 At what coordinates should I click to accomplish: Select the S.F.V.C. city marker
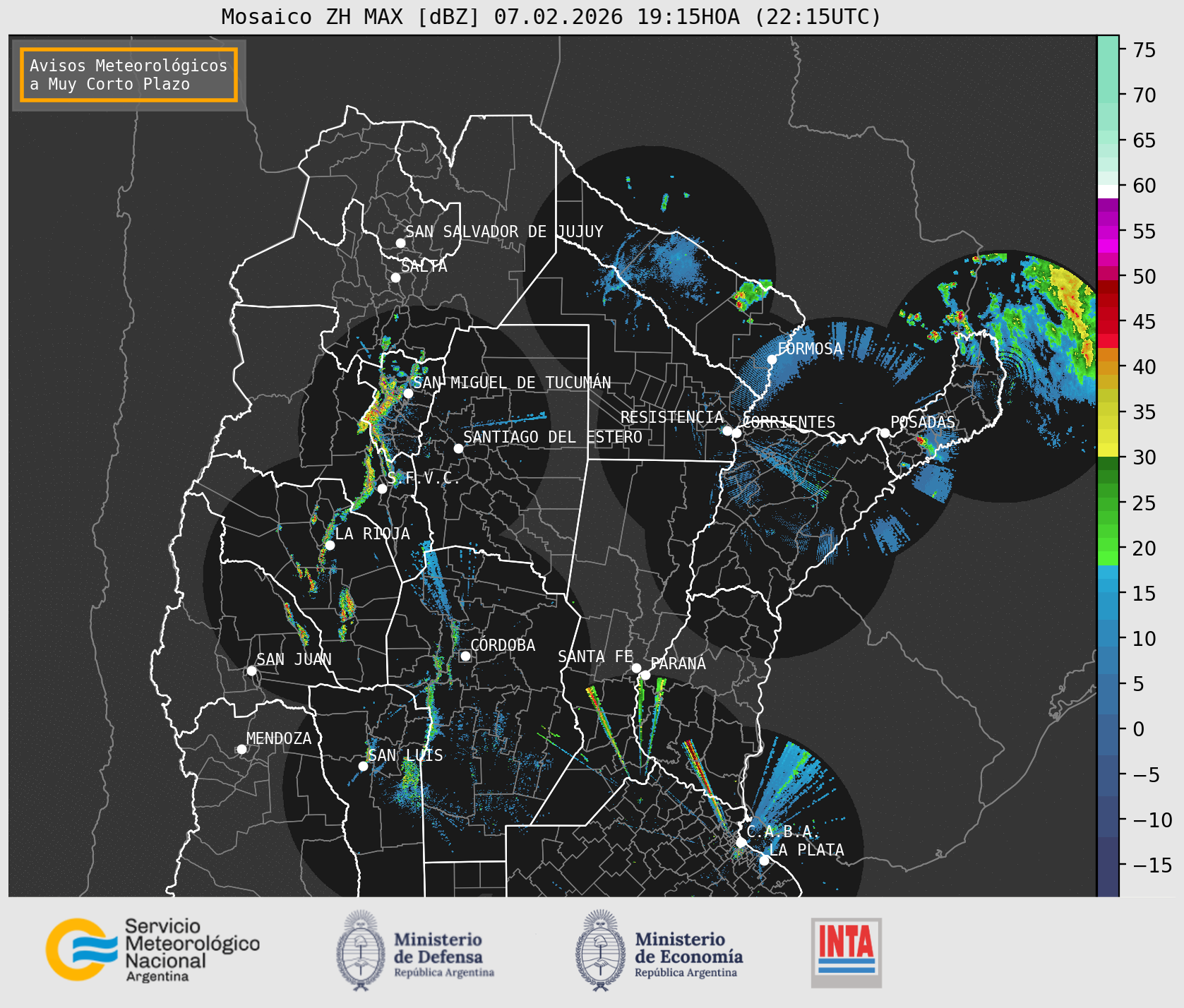coord(382,488)
